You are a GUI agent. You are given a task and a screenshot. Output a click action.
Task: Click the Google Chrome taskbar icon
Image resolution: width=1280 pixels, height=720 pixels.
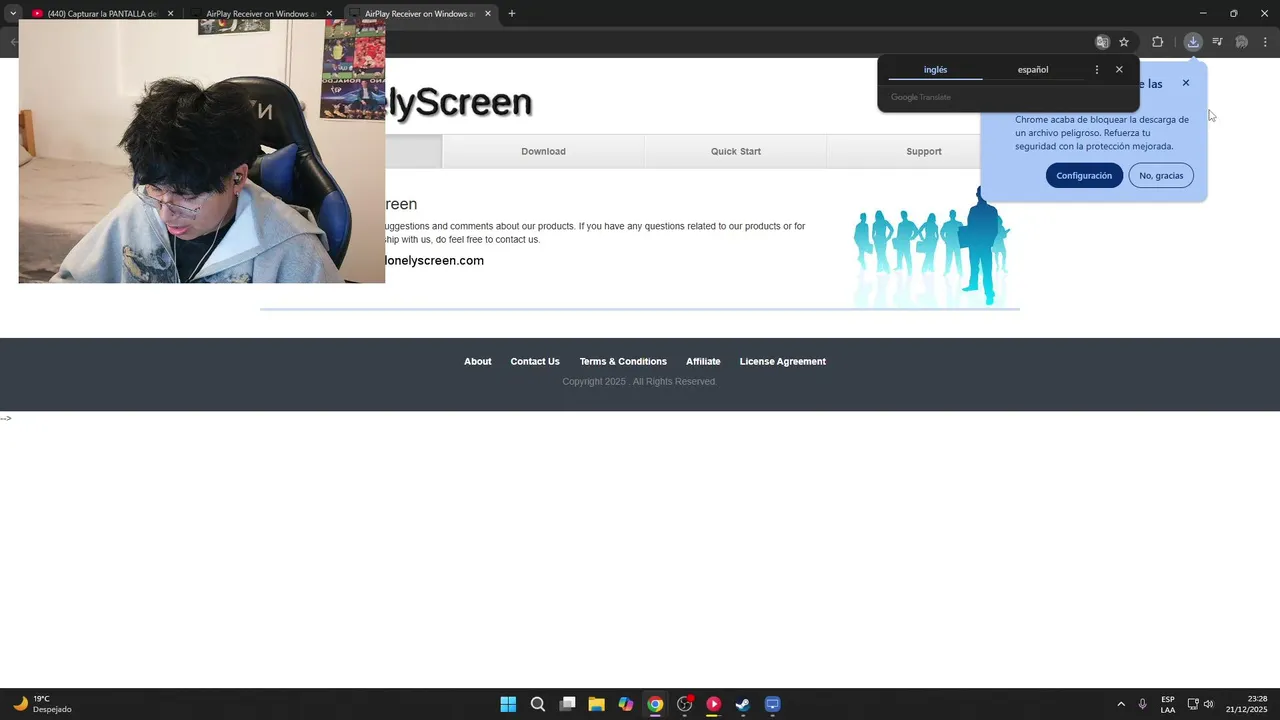(x=655, y=704)
